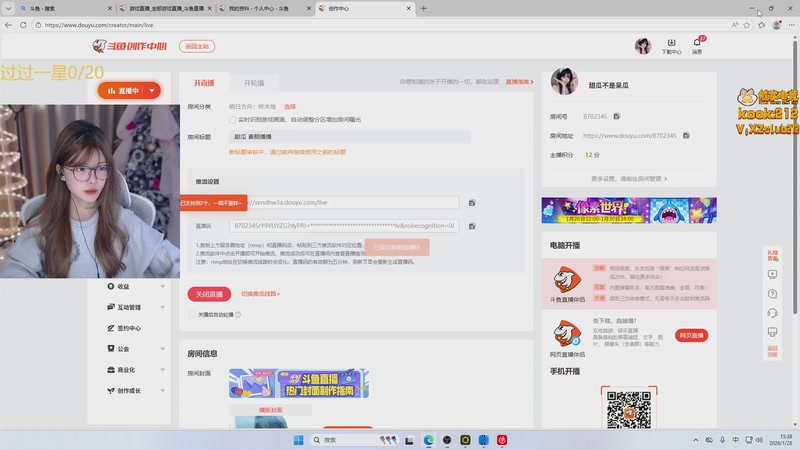This screenshot has width=800, height=450.
Task: Expand the 公会 menu arrow
Action: pyautogui.click(x=163, y=349)
